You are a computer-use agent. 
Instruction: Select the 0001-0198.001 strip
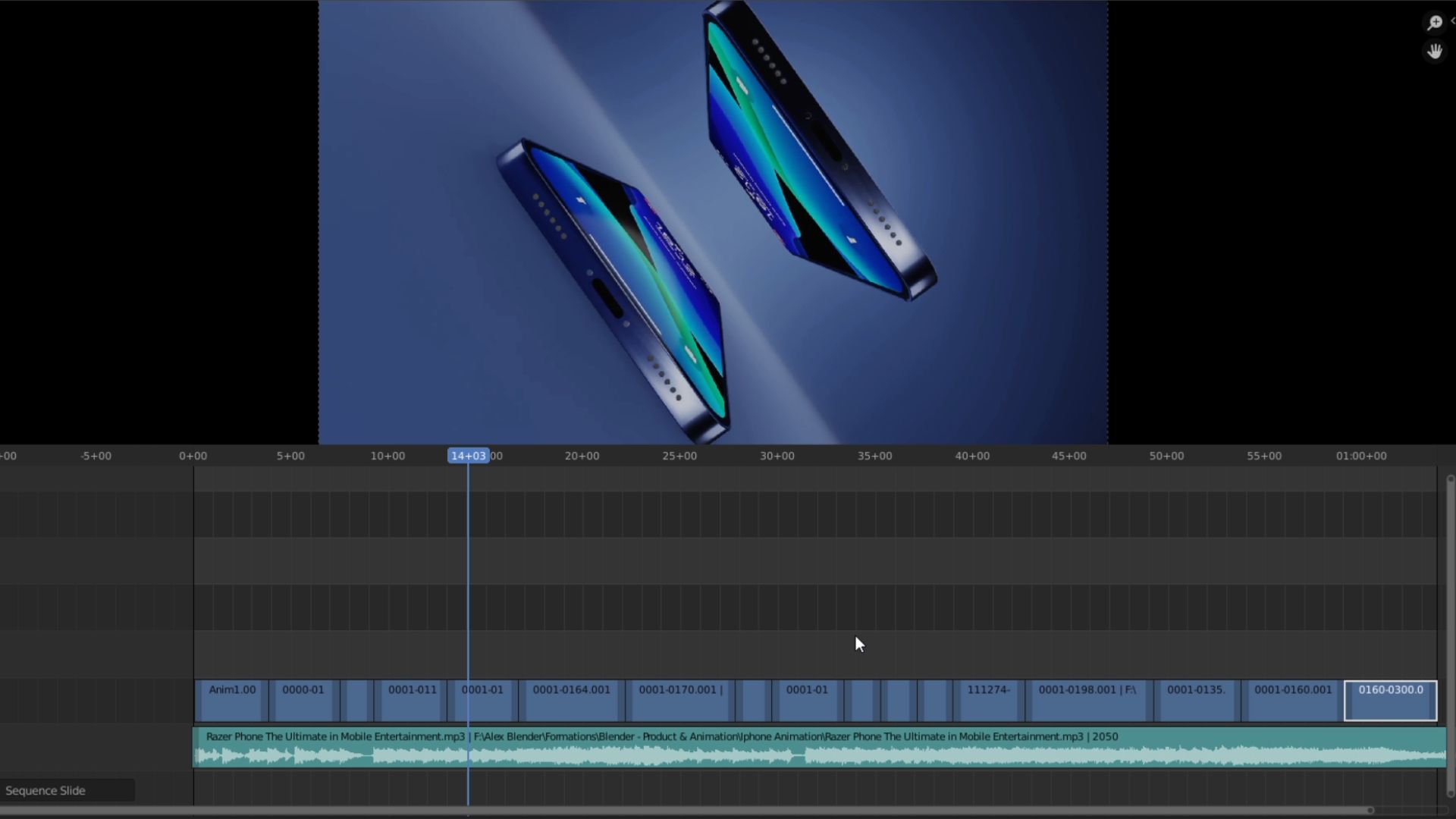pyautogui.click(x=1087, y=701)
